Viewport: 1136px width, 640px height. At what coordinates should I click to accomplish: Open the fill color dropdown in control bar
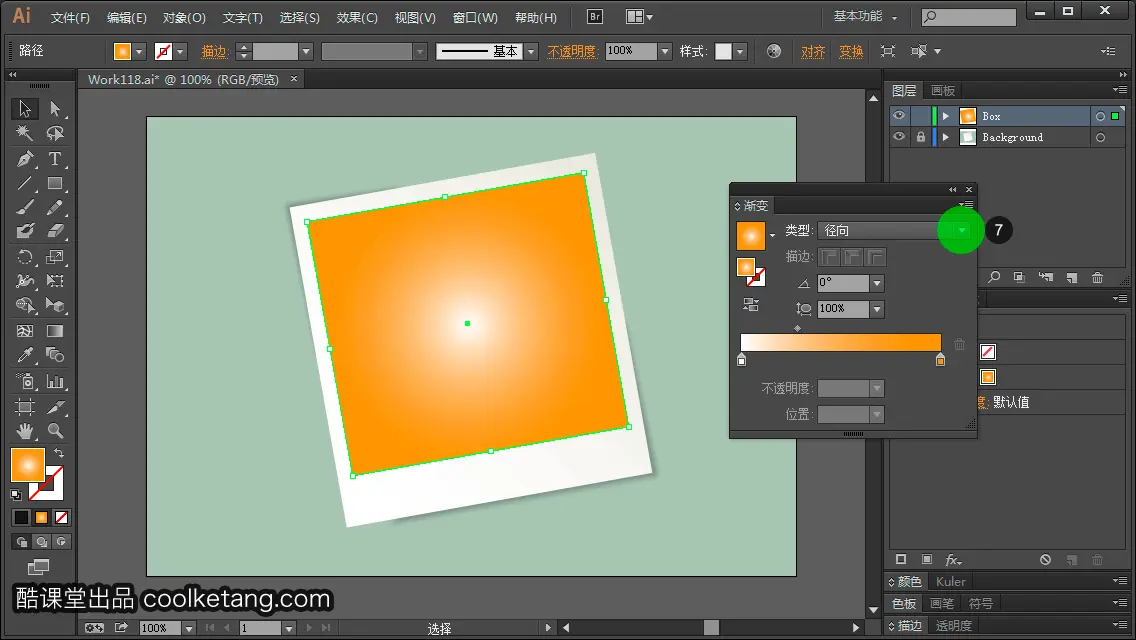click(x=139, y=51)
